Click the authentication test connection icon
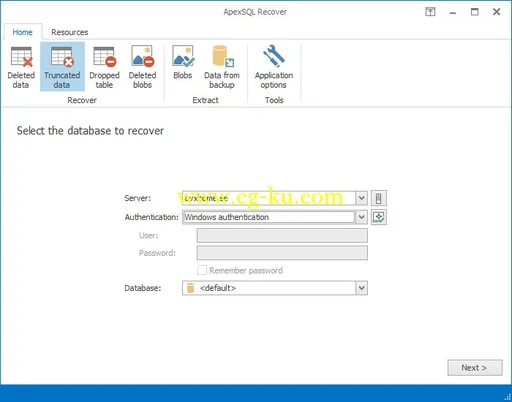Screen dimensions: 512x402 pyautogui.click(x=379, y=217)
